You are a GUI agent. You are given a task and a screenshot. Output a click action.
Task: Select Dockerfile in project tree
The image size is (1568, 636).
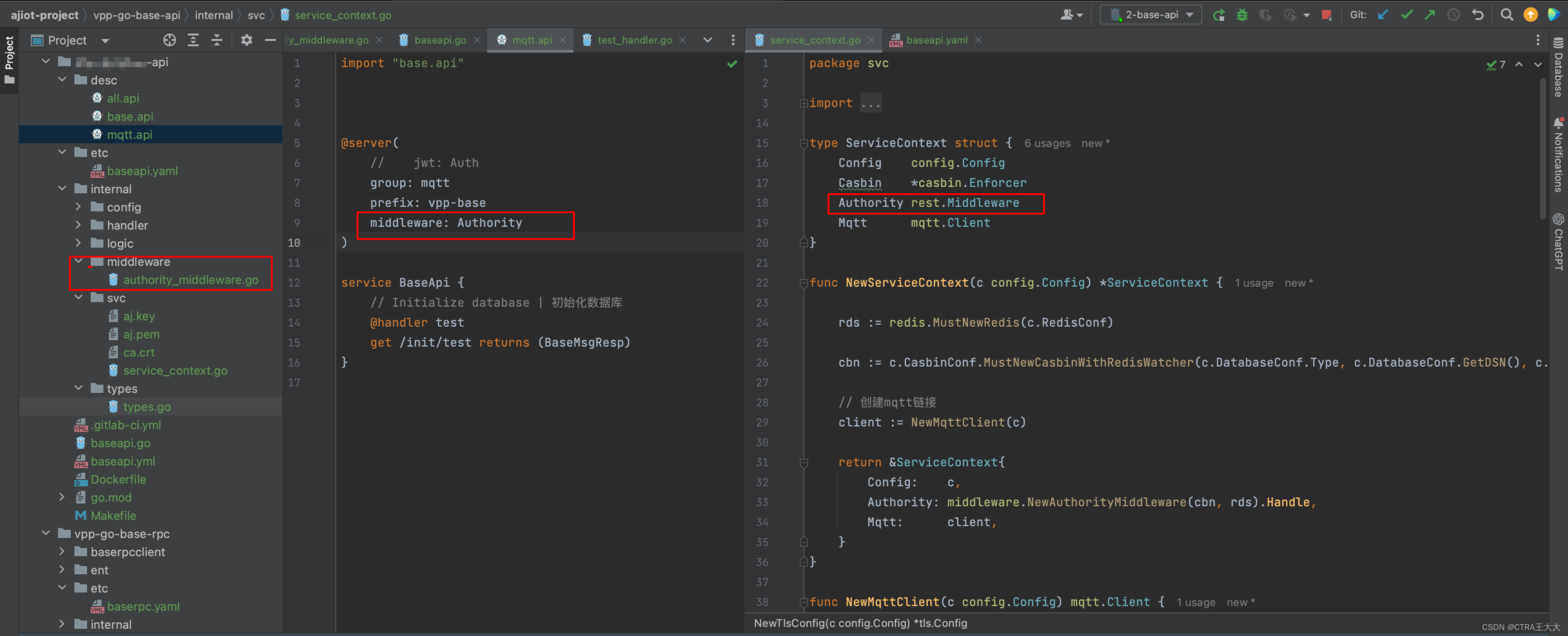[x=118, y=479]
